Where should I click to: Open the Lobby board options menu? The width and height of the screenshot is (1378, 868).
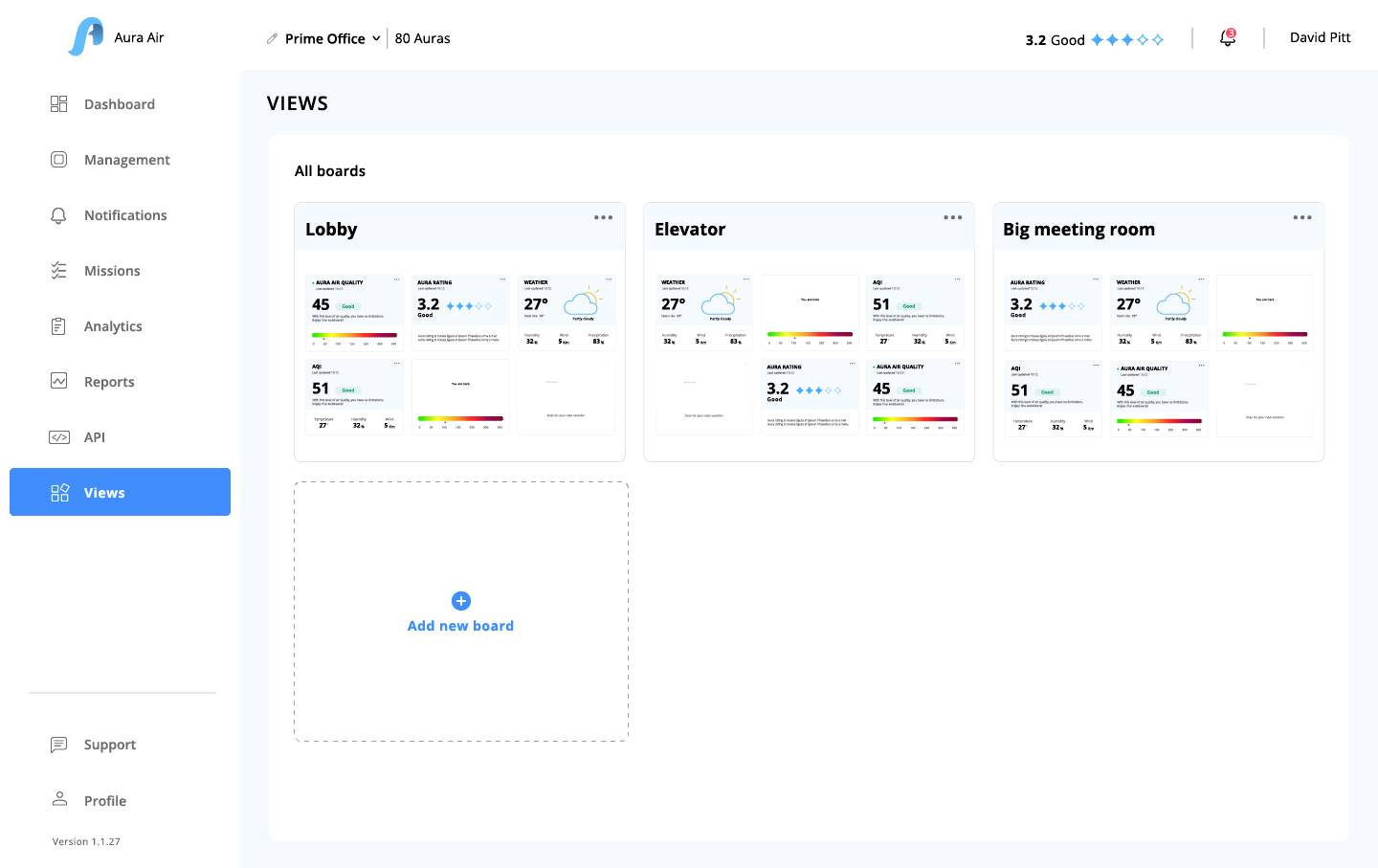point(603,217)
